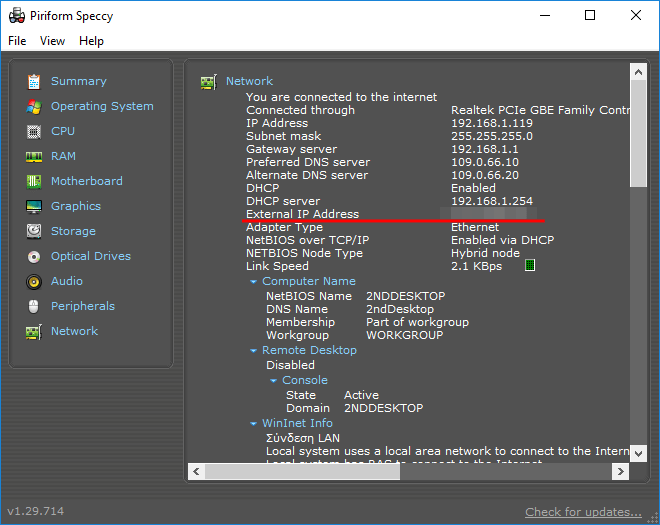Click the Storage hard drive icon
Image resolution: width=660 pixels, height=525 pixels.
click(x=34, y=231)
